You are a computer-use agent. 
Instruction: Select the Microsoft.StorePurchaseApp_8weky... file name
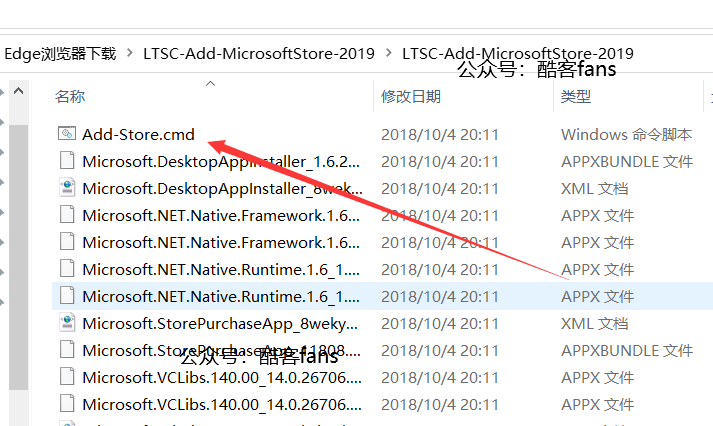click(x=220, y=324)
